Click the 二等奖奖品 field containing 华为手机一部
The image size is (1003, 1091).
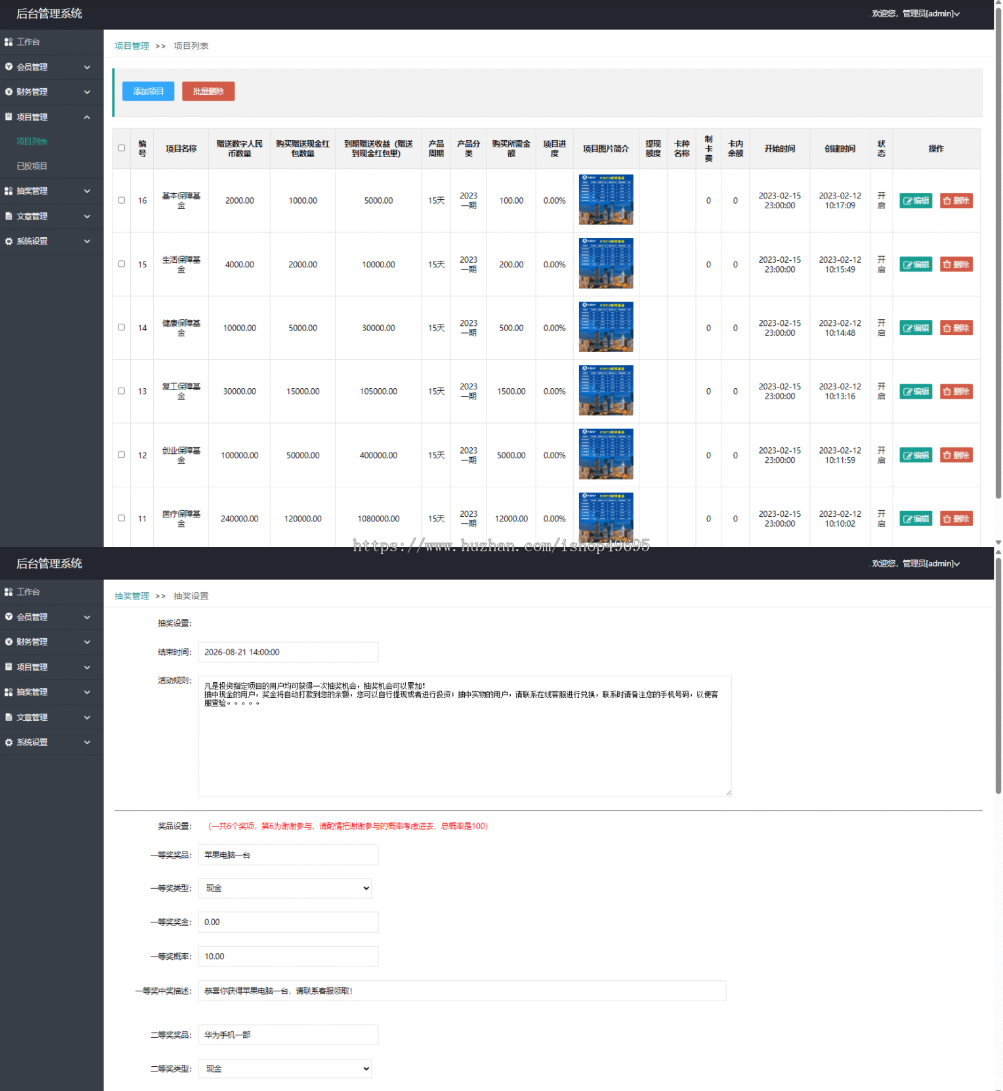coord(288,1035)
